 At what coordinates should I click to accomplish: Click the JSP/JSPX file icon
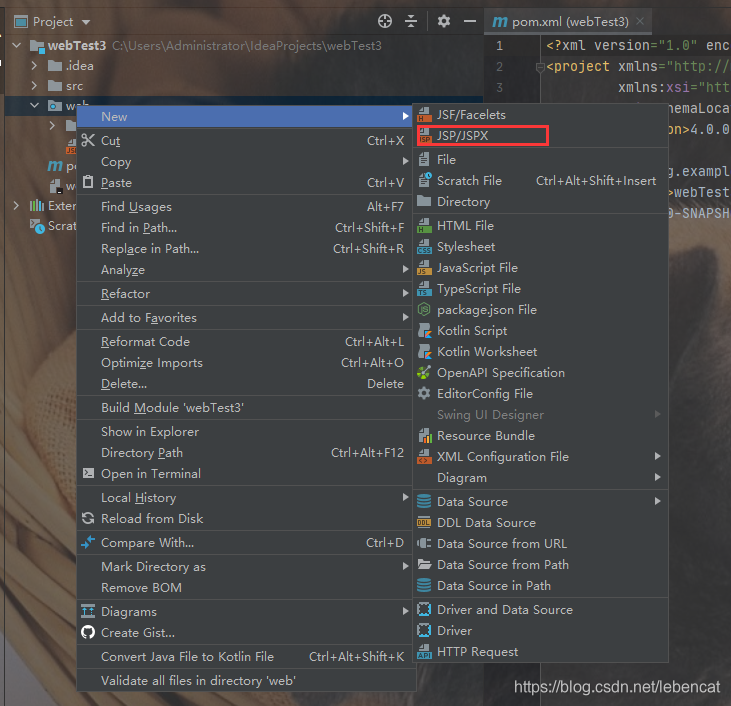(424, 136)
